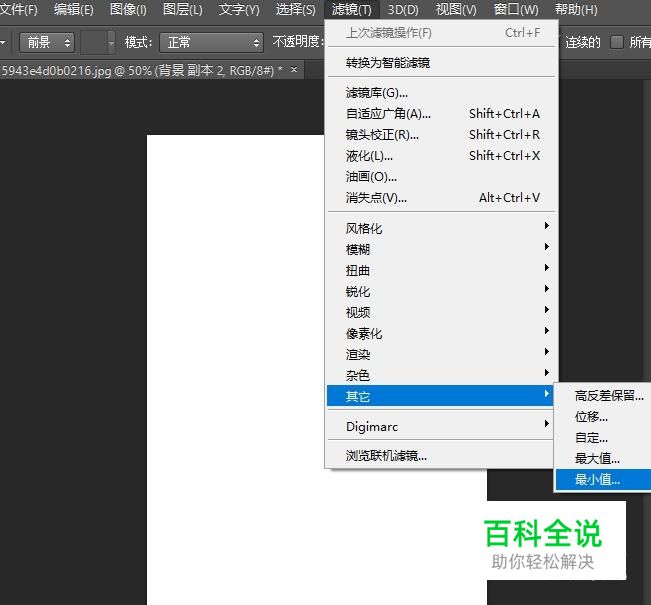Viewport: 651px width, 605px height.
Task: Choose 浏览联机滤镜... menu item
Action: [441, 456]
